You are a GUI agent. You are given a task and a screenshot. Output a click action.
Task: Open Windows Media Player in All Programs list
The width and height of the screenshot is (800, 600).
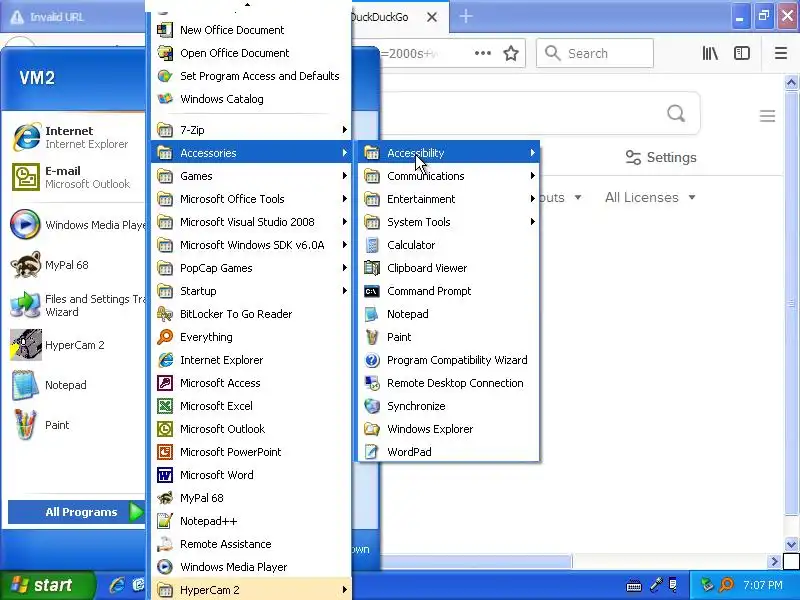pyautogui.click(x=251, y=567)
